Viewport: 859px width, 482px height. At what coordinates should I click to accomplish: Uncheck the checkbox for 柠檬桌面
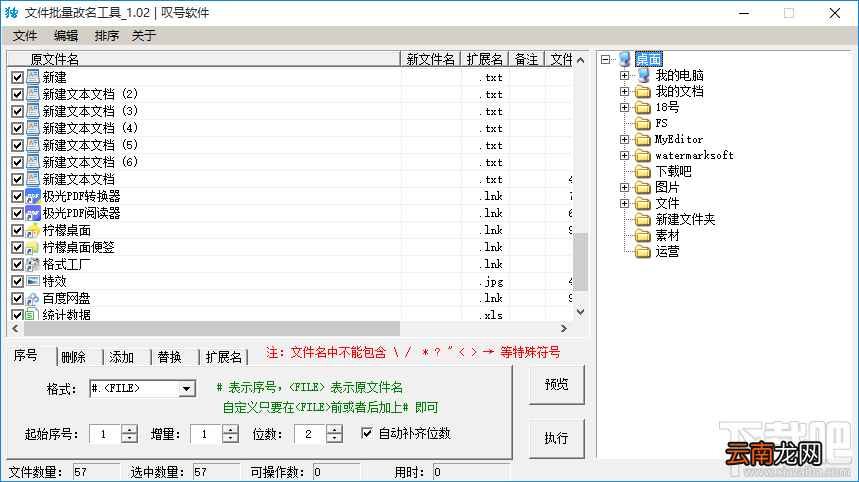click(17, 231)
